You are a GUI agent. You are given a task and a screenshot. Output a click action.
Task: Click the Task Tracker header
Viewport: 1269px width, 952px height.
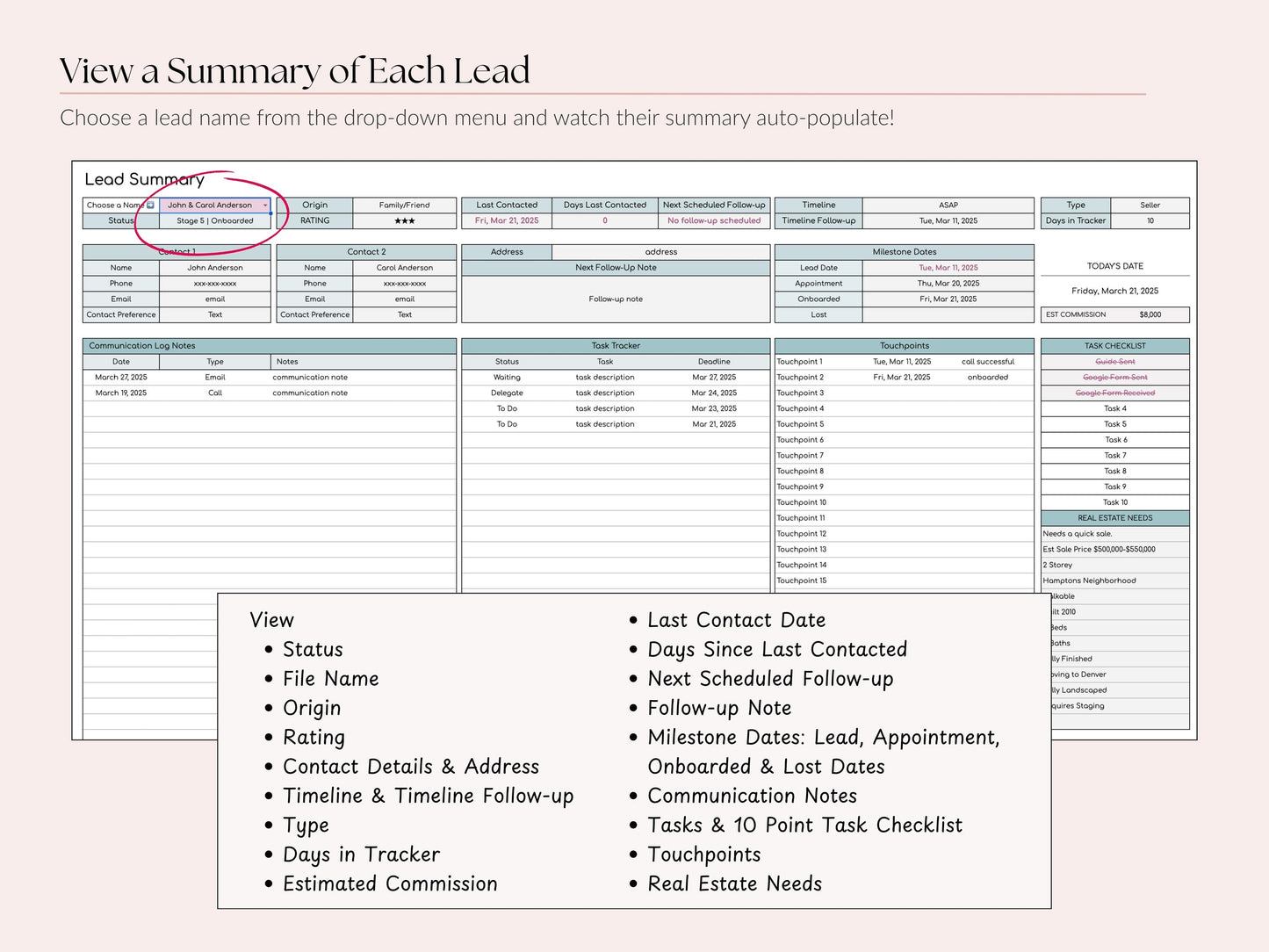coord(616,346)
